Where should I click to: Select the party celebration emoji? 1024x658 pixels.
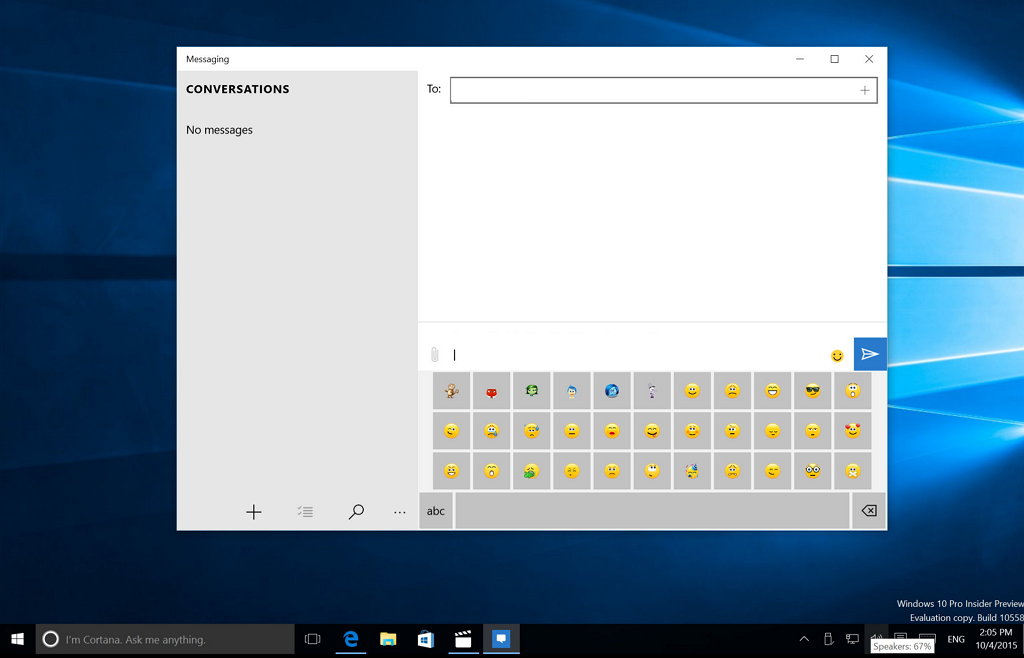click(692, 470)
